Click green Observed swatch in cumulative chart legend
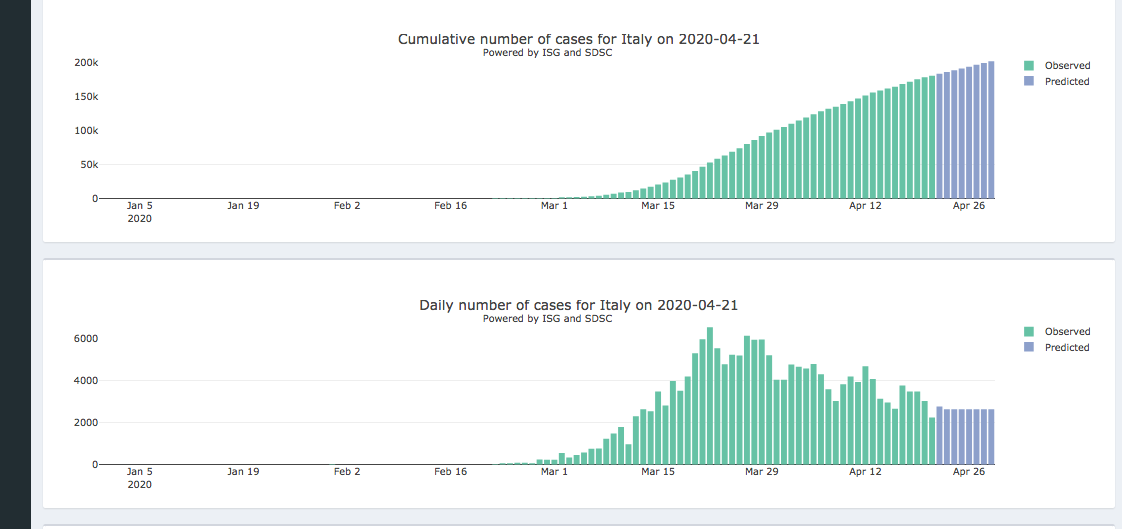Image resolution: width=1122 pixels, height=529 pixels. click(x=1029, y=66)
